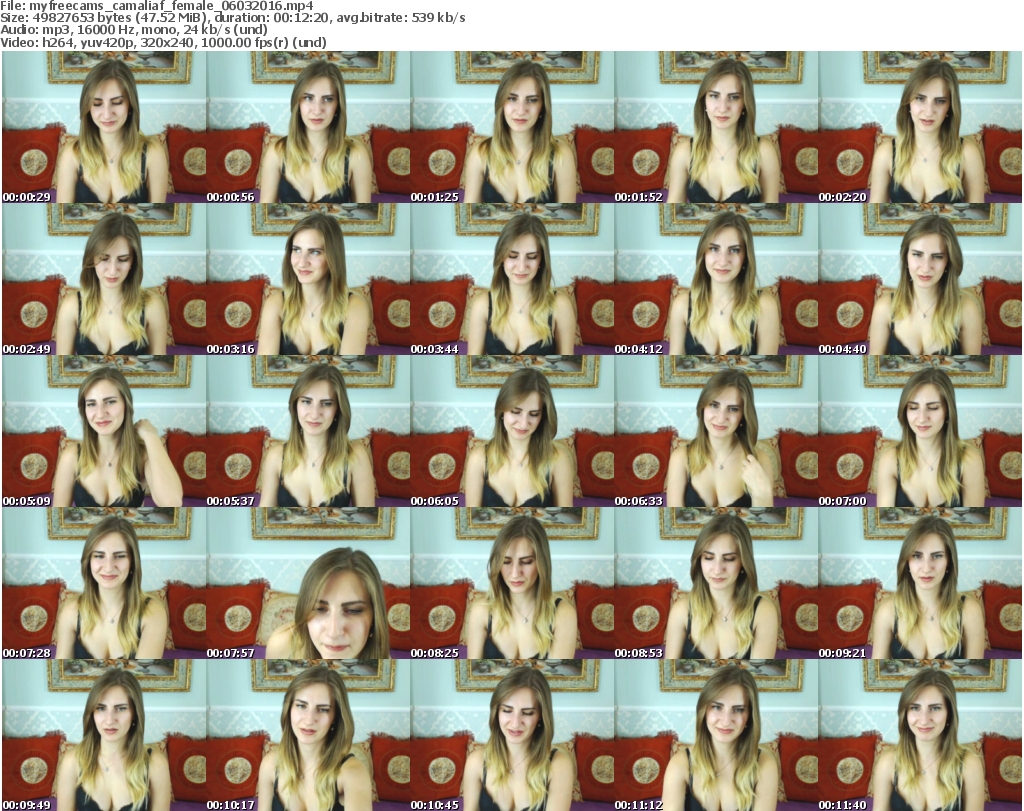Screen dimensions: 1024x811
Task: Click the thumbnail stamped 00:04:12
Action: [x=716, y=279]
